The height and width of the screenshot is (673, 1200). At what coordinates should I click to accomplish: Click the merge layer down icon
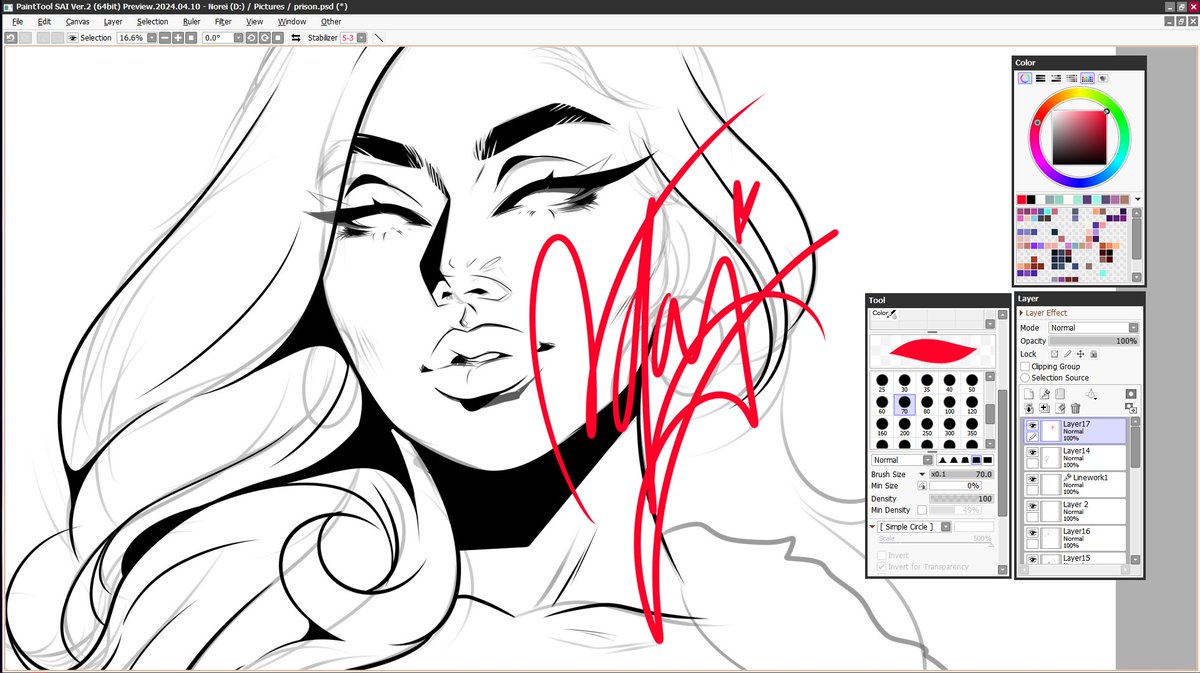[1045, 408]
